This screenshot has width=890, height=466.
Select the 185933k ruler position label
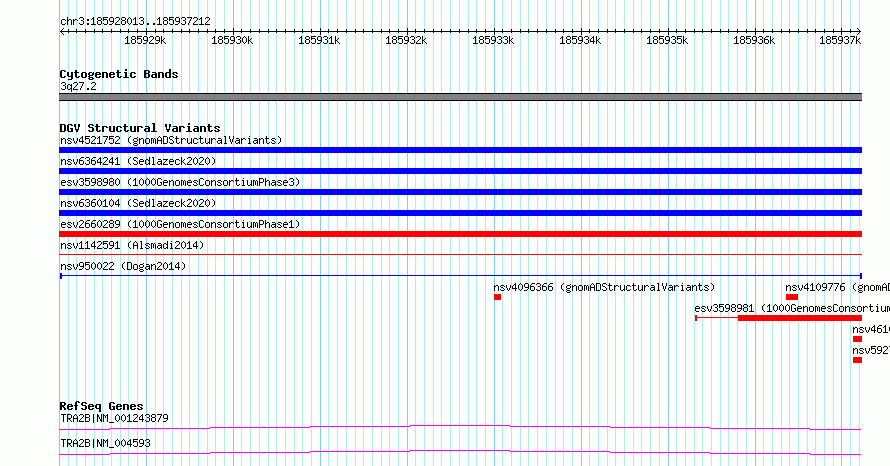tap(493, 40)
